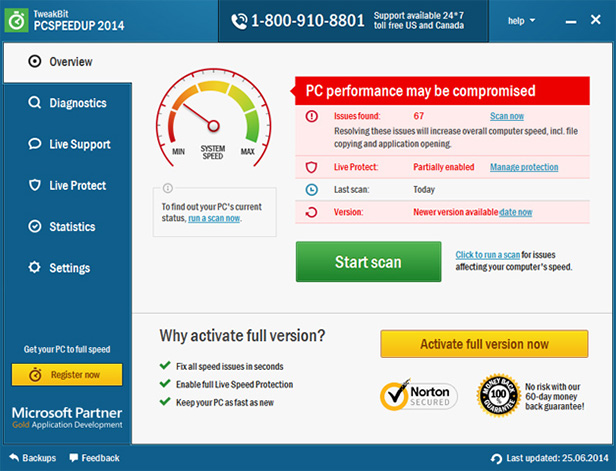Click the red exclamation icon beside Issues found
Image resolution: width=616 pixels, height=471 pixels.
tap(312, 116)
